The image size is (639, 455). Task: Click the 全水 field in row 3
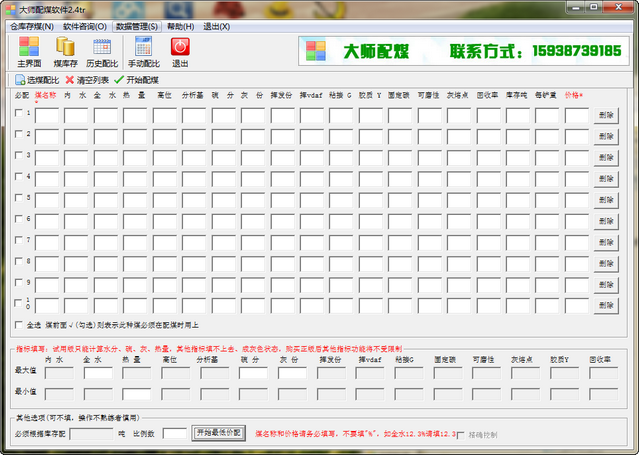point(106,158)
